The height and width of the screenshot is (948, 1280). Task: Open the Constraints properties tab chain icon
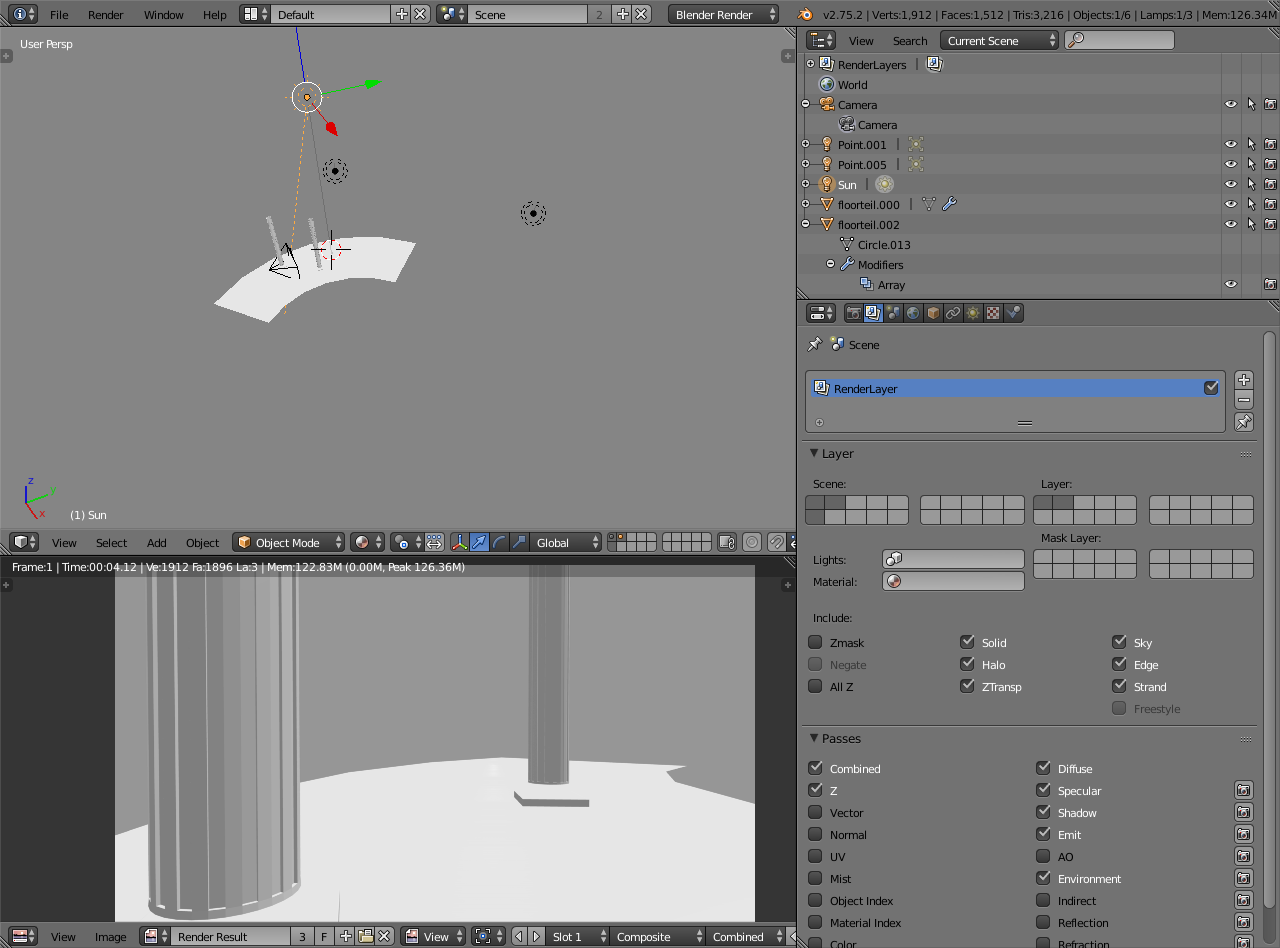pos(953,313)
